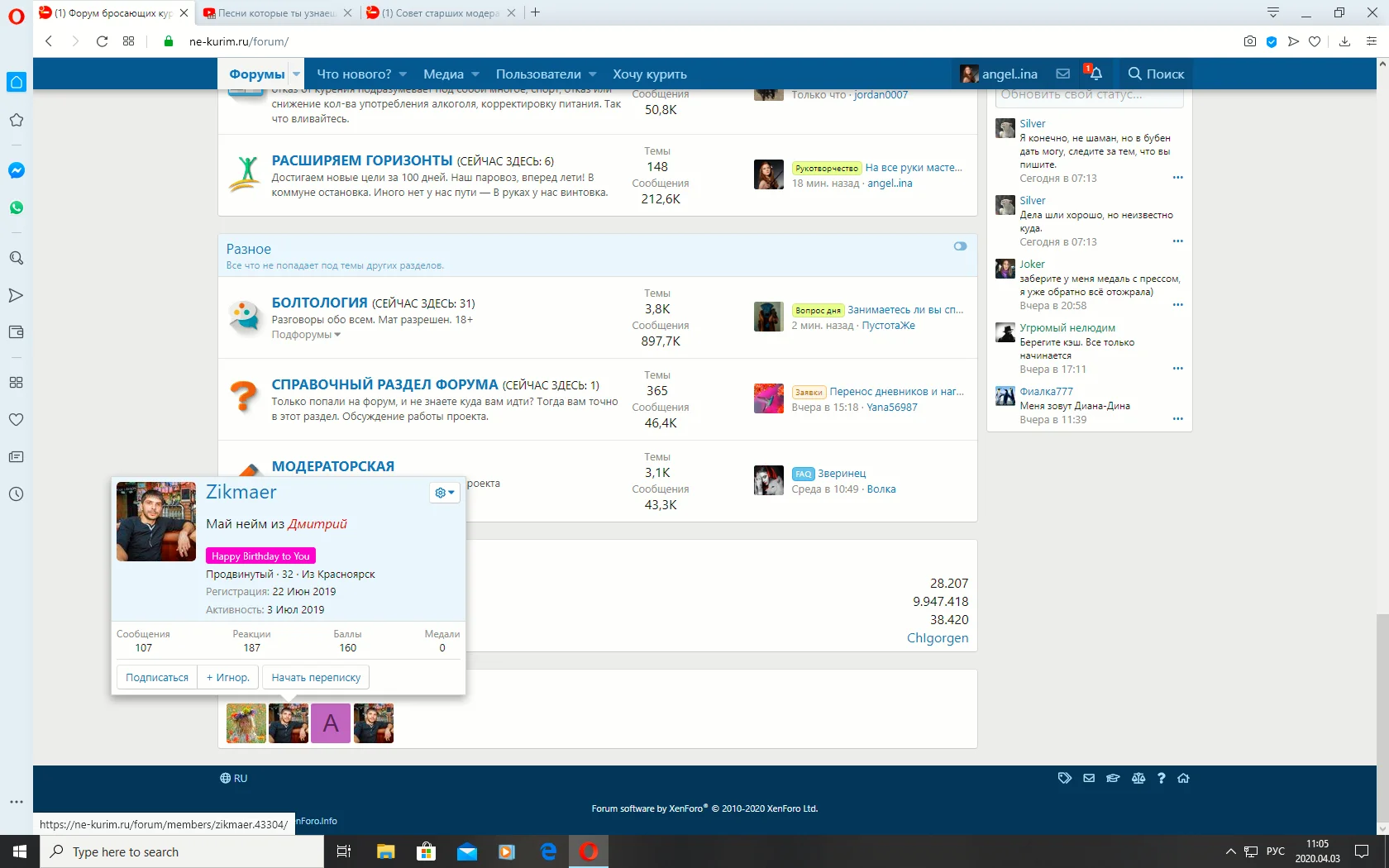Toggle the RU language selector in the footer
The height and width of the screenshot is (868, 1389).
[x=234, y=777]
